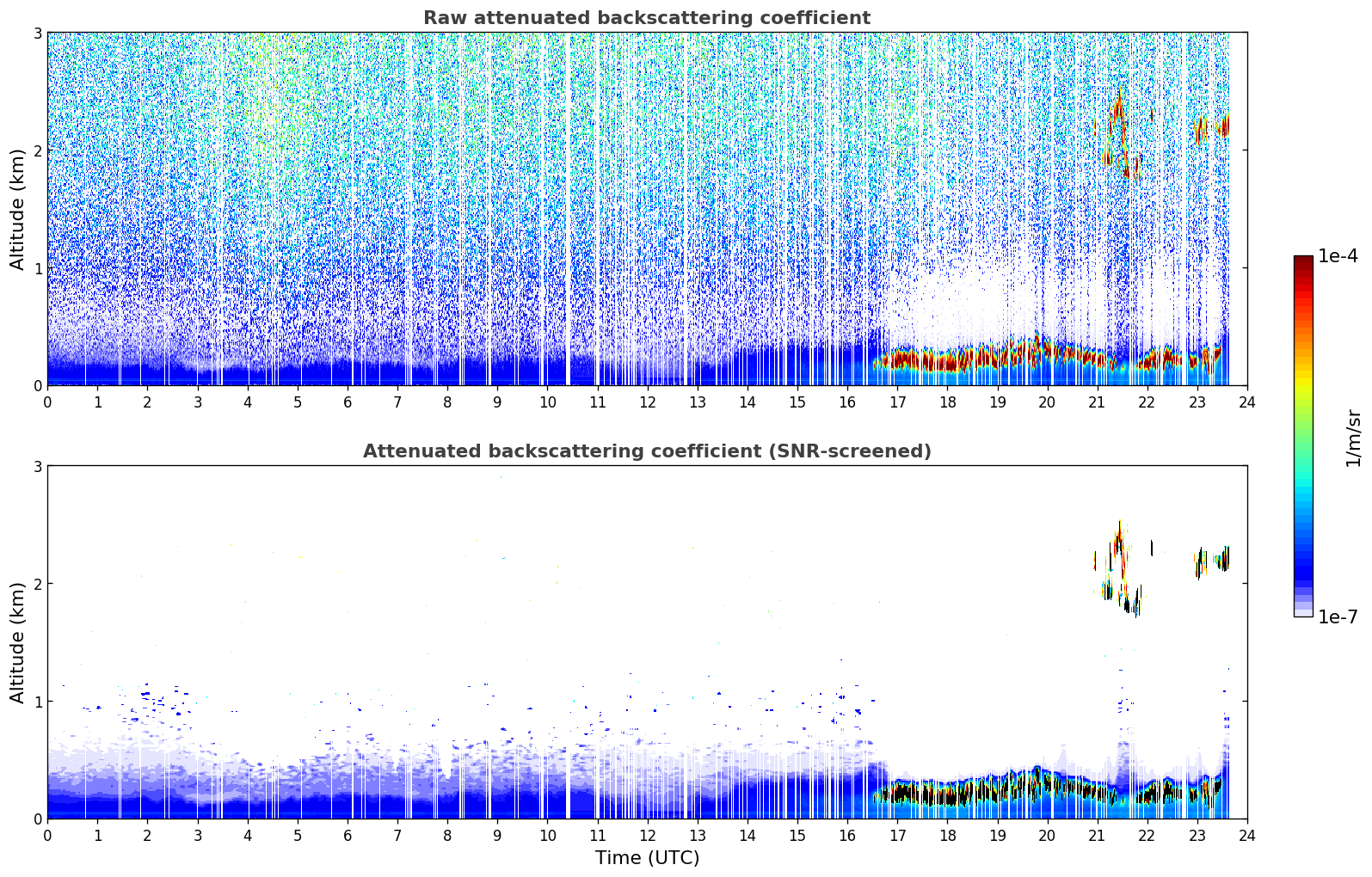Image resolution: width=1372 pixels, height=877 pixels.
Task: Click the high cloud patch near 21.5 UTC, top plot
Action: coord(1118,119)
